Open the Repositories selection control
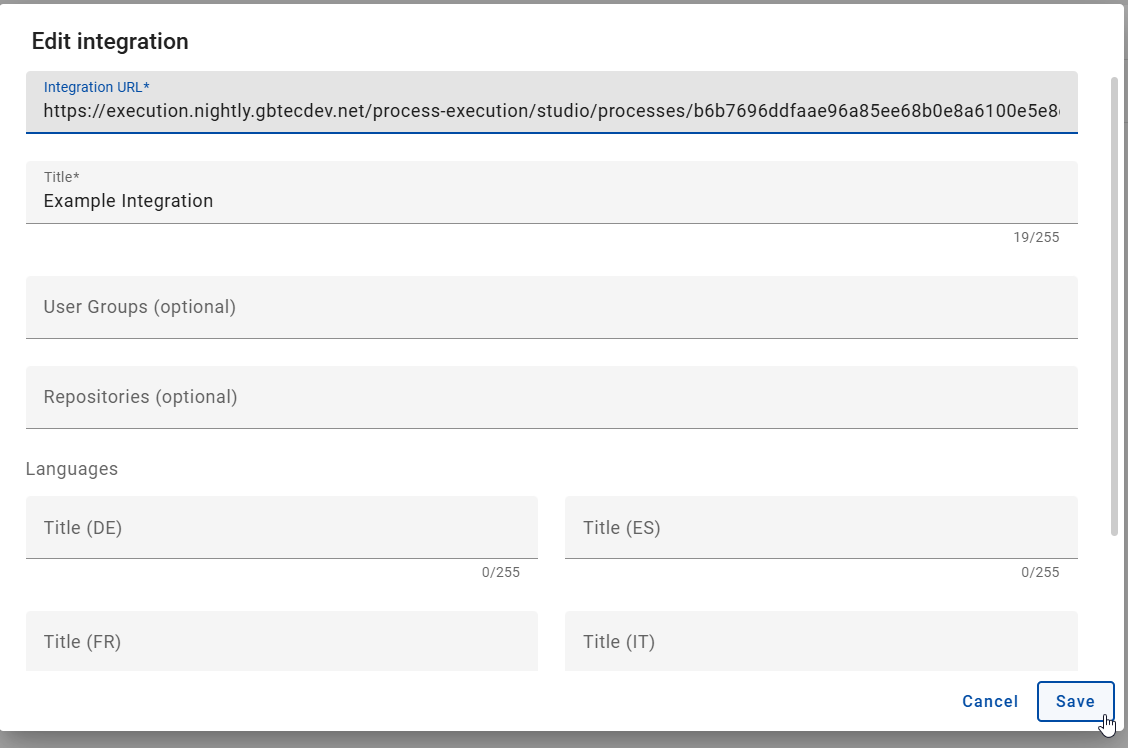 pyautogui.click(x=550, y=397)
